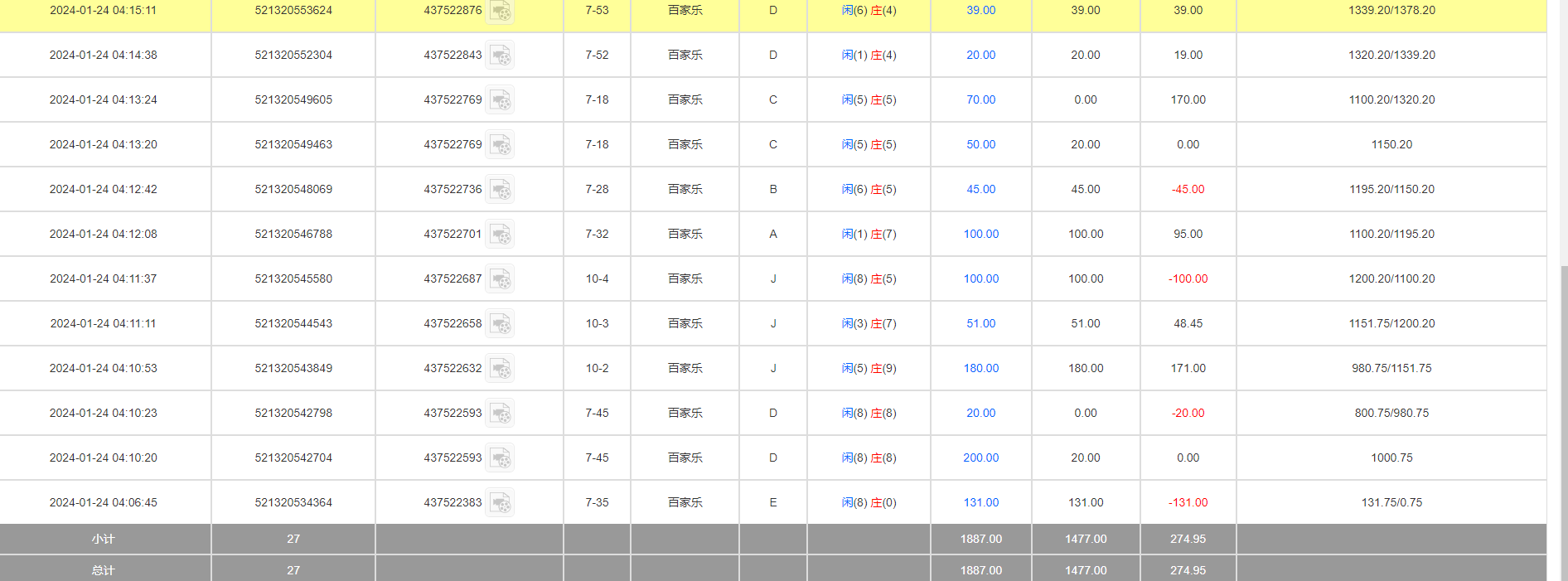Click blue 20.00 amount in the 04:14:38 row

click(x=980, y=55)
